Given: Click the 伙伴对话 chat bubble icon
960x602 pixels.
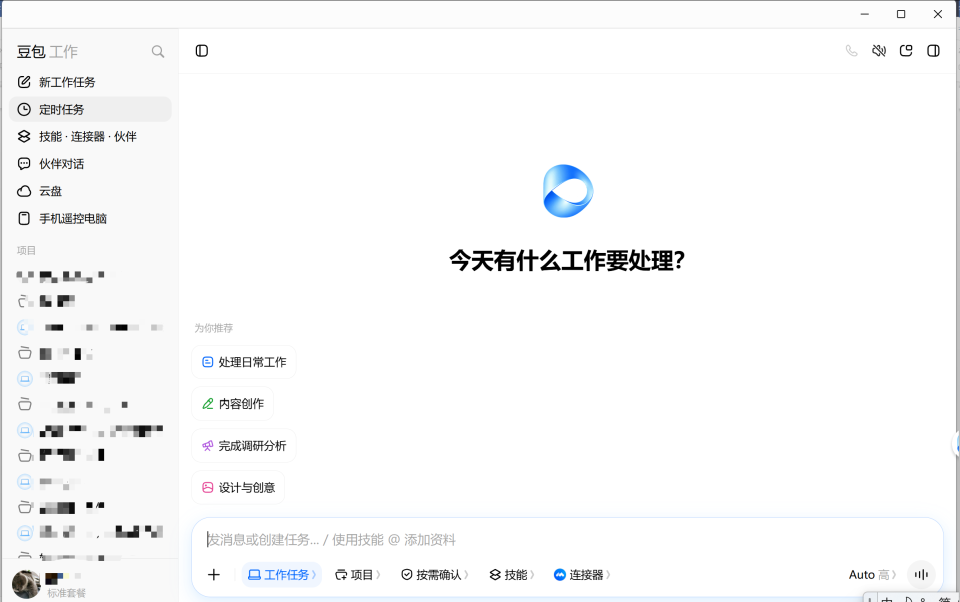Looking at the screenshot, I should click(x=24, y=164).
